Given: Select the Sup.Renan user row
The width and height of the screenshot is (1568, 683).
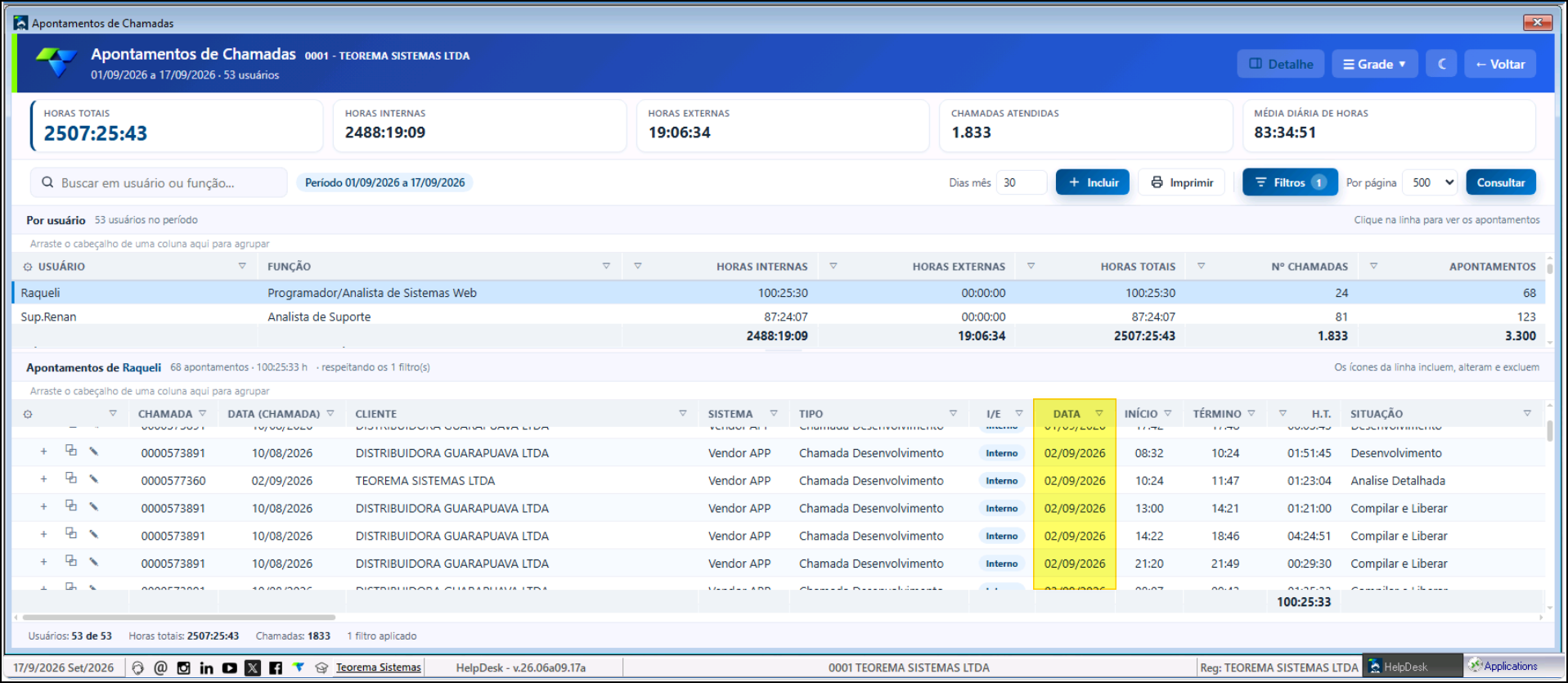Looking at the screenshot, I should [778, 317].
